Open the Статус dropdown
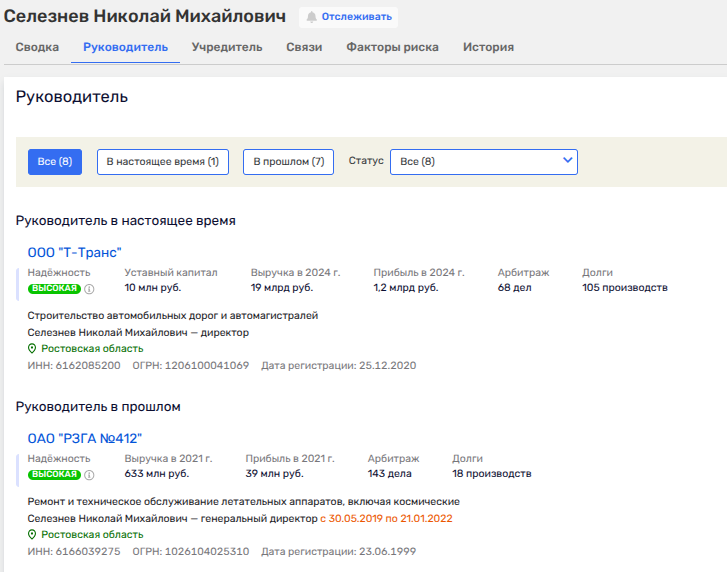This screenshot has width=727, height=572. pos(483,162)
